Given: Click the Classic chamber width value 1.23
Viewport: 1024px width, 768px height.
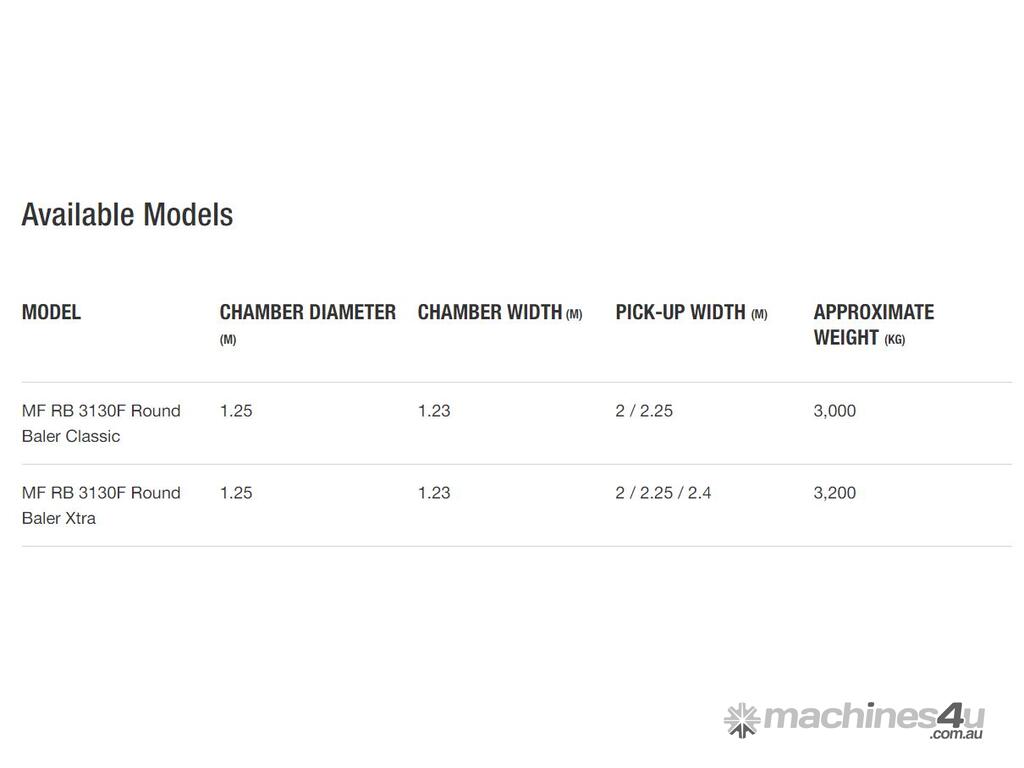Looking at the screenshot, I should click(x=434, y=411).
